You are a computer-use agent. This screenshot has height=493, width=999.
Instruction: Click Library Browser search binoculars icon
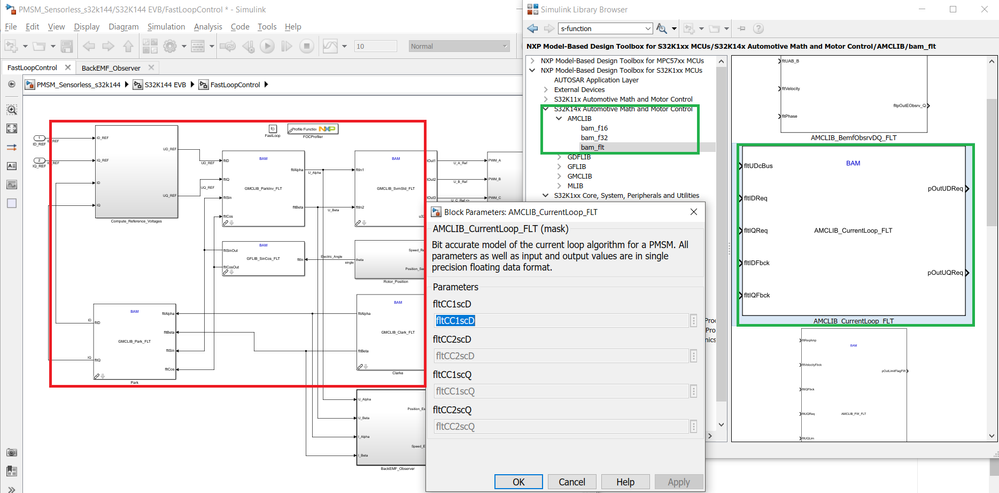661,28
